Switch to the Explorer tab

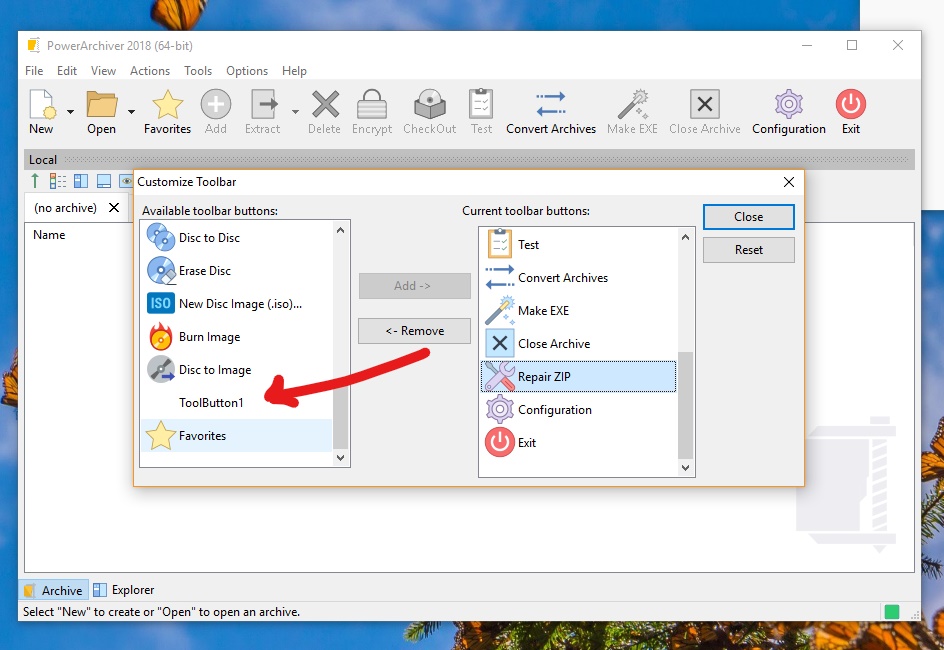124,590
